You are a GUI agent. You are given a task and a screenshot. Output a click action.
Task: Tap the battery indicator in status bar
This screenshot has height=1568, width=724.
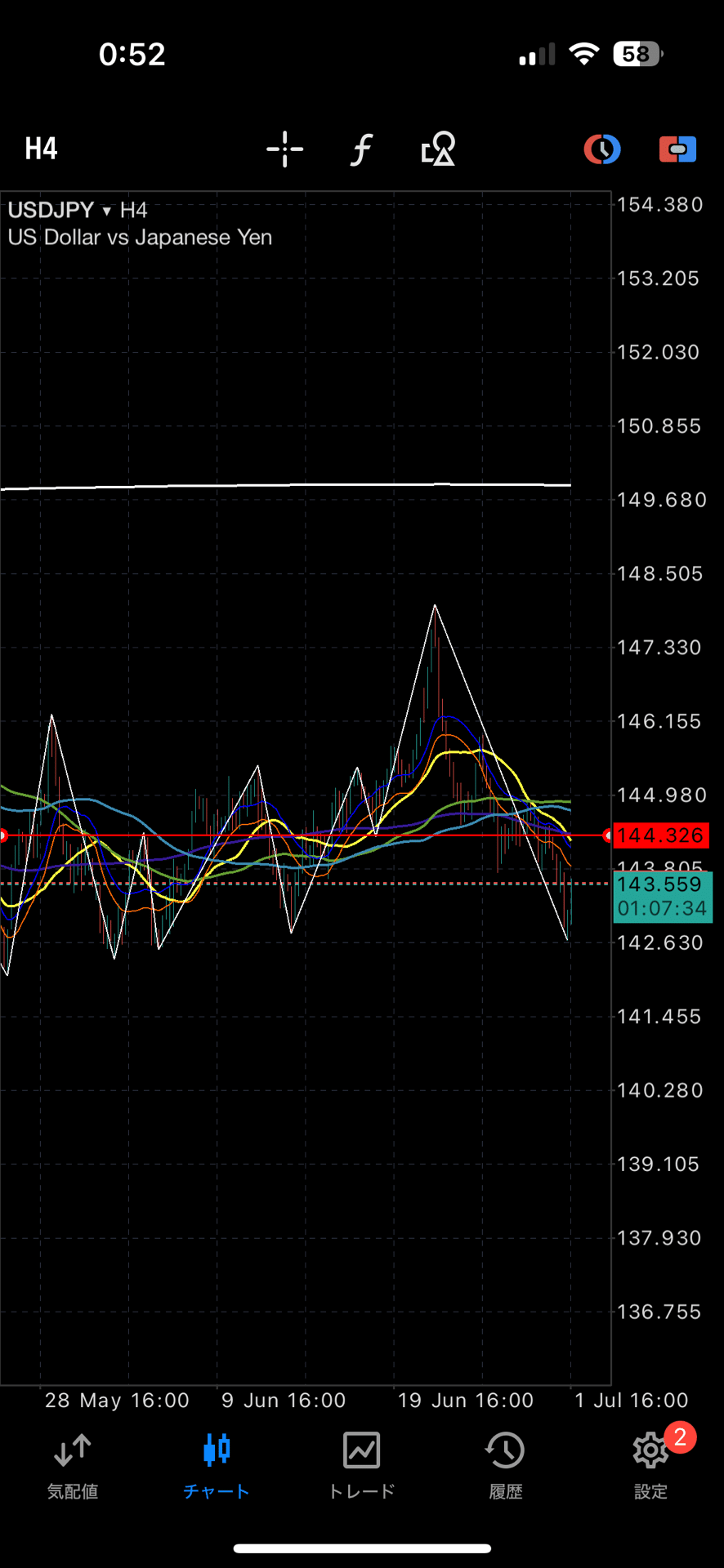[638, 54]
